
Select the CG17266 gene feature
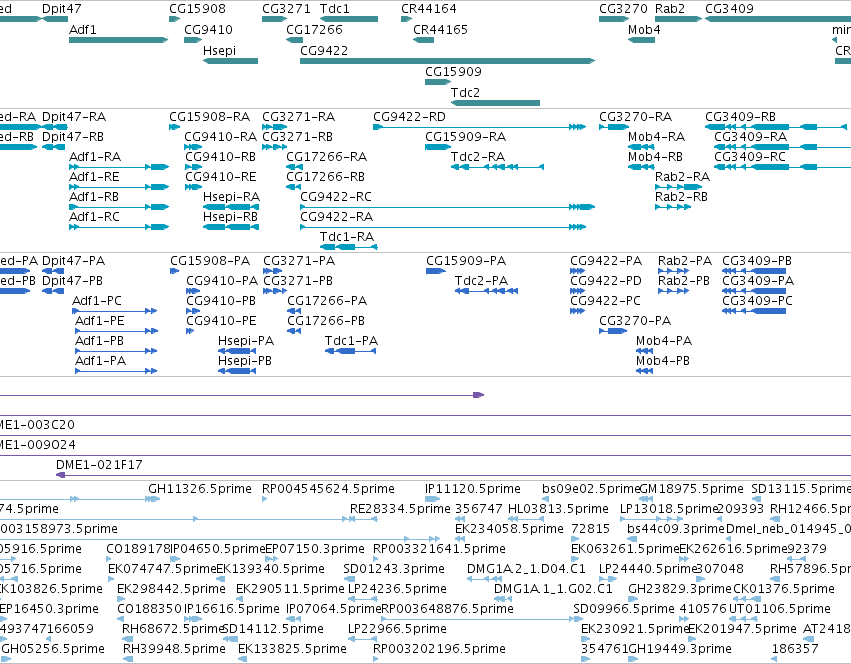(295, 40)
